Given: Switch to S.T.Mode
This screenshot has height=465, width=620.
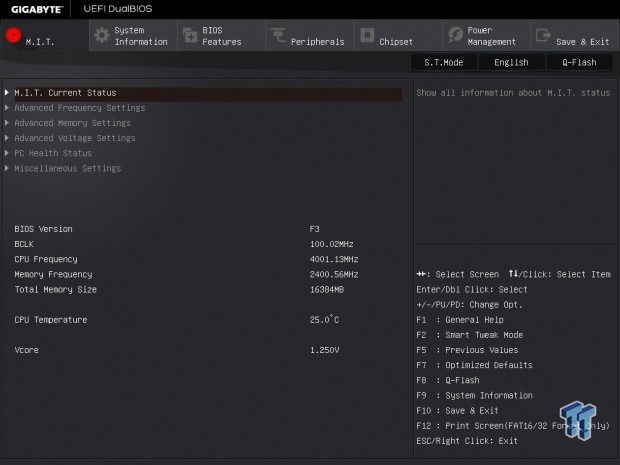Looking at the screenshot, I should 444,62.
